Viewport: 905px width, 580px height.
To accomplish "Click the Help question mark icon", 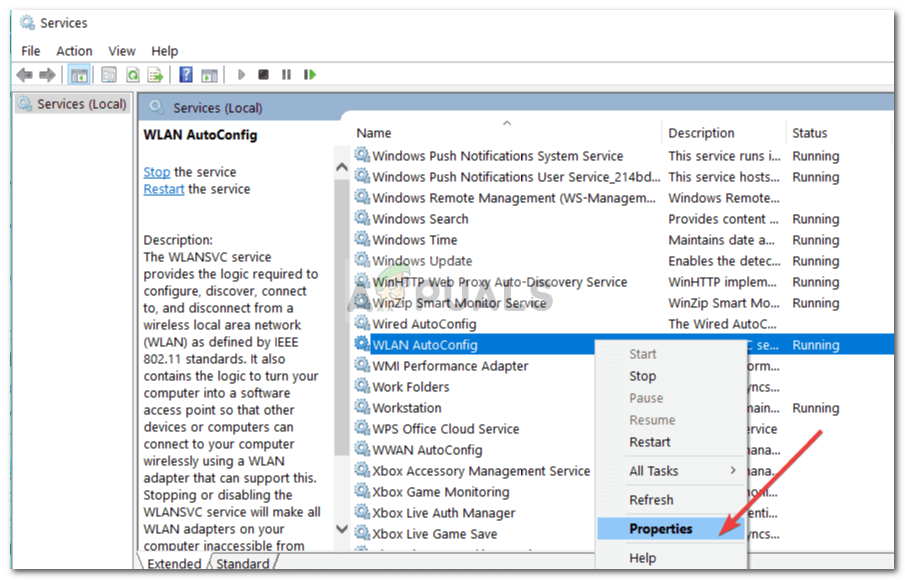I will point(185,73).
